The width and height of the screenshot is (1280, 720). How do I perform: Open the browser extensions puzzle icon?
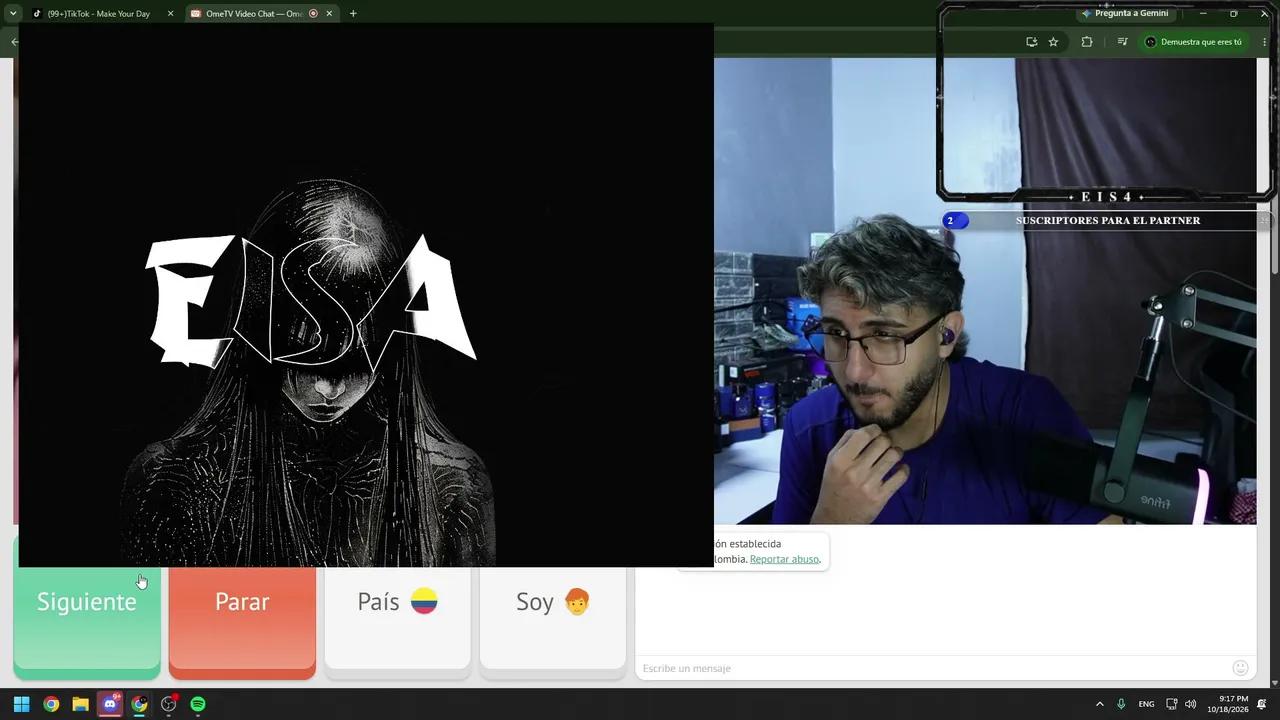pos(1087,42)
